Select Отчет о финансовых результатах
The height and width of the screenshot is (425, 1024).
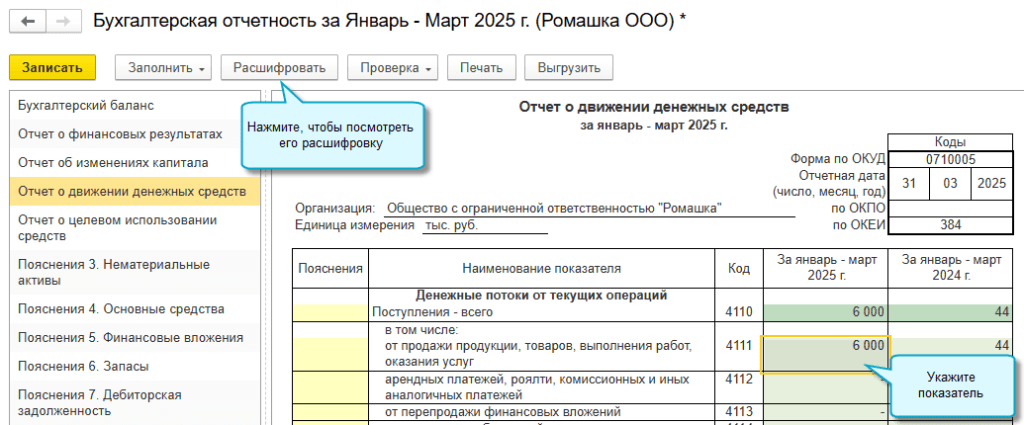coord(120,133)
